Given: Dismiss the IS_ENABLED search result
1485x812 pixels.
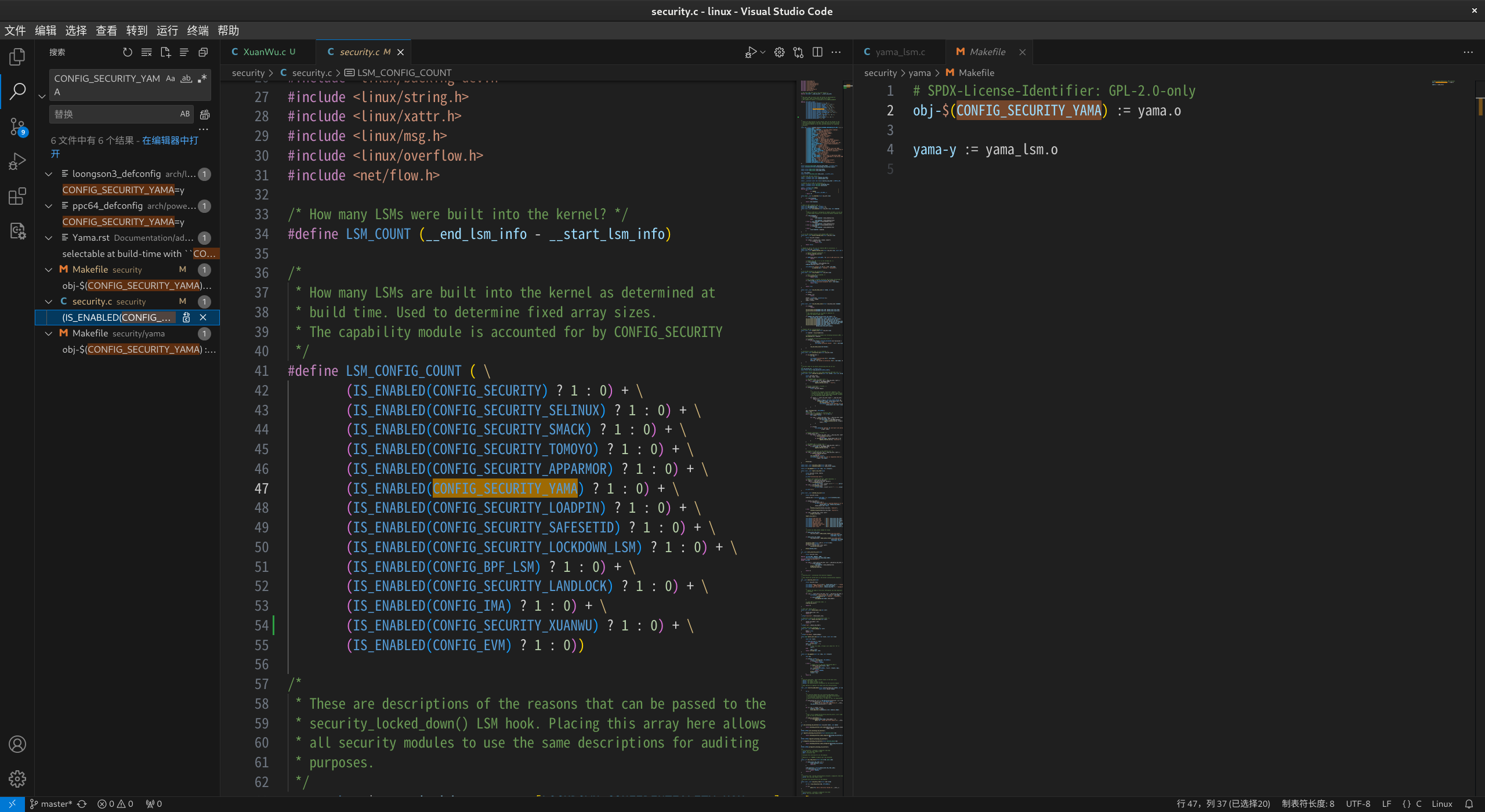Looking at the screenshot, I should pyautogui.click(x=203, y=317).
